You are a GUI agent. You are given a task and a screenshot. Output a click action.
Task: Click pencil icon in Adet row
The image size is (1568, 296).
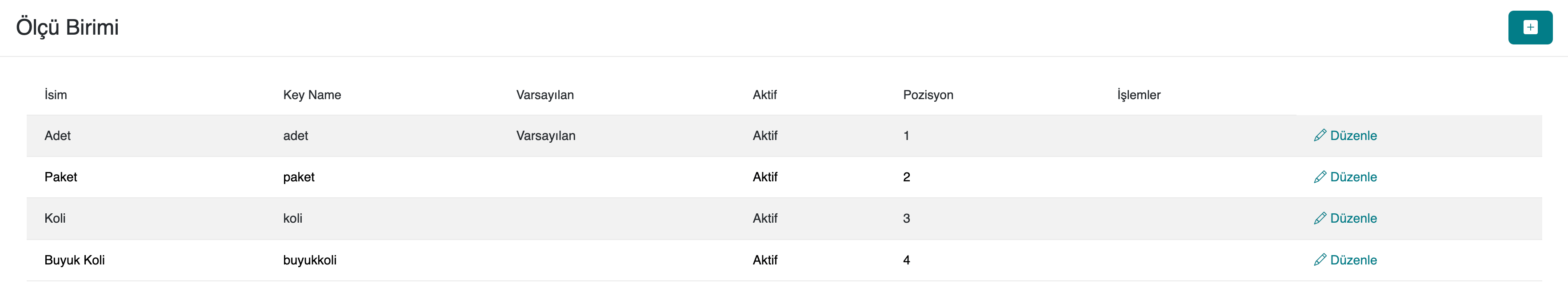tap(1320, 135)
